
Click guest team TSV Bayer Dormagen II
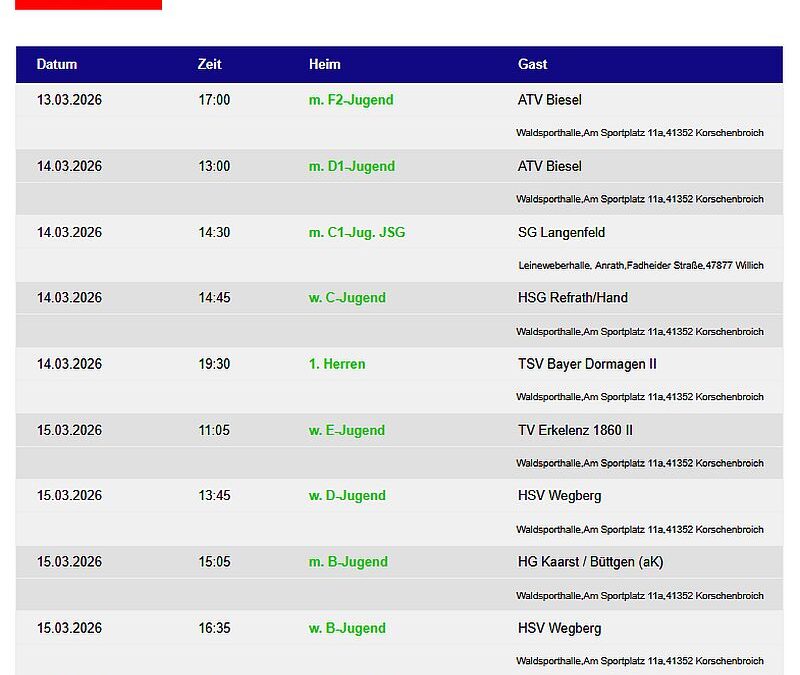587,364
